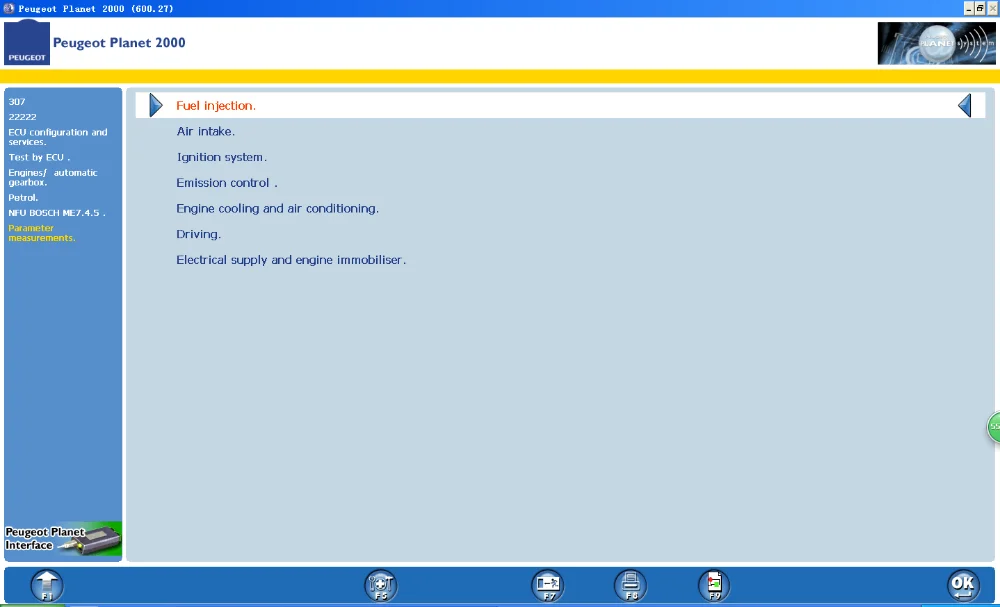Click the F1 up-arrow back button

(x=47, y=585)
